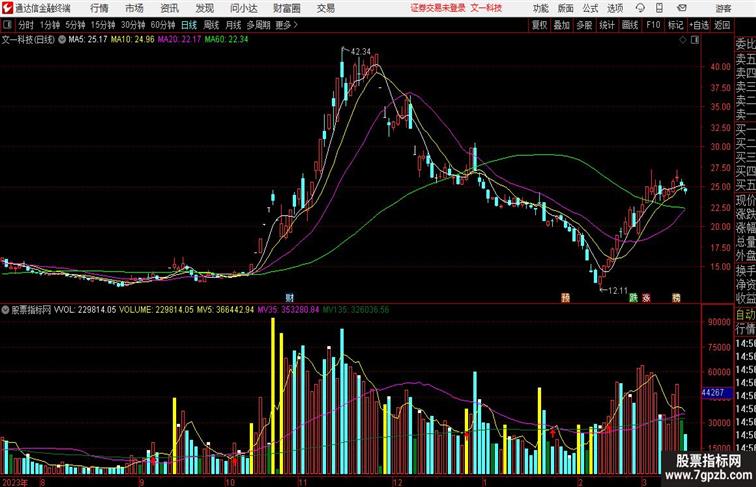The height and width of the screenshot is (487, 756).
Task: Open the 版面 menu
Action: (566, 8)
